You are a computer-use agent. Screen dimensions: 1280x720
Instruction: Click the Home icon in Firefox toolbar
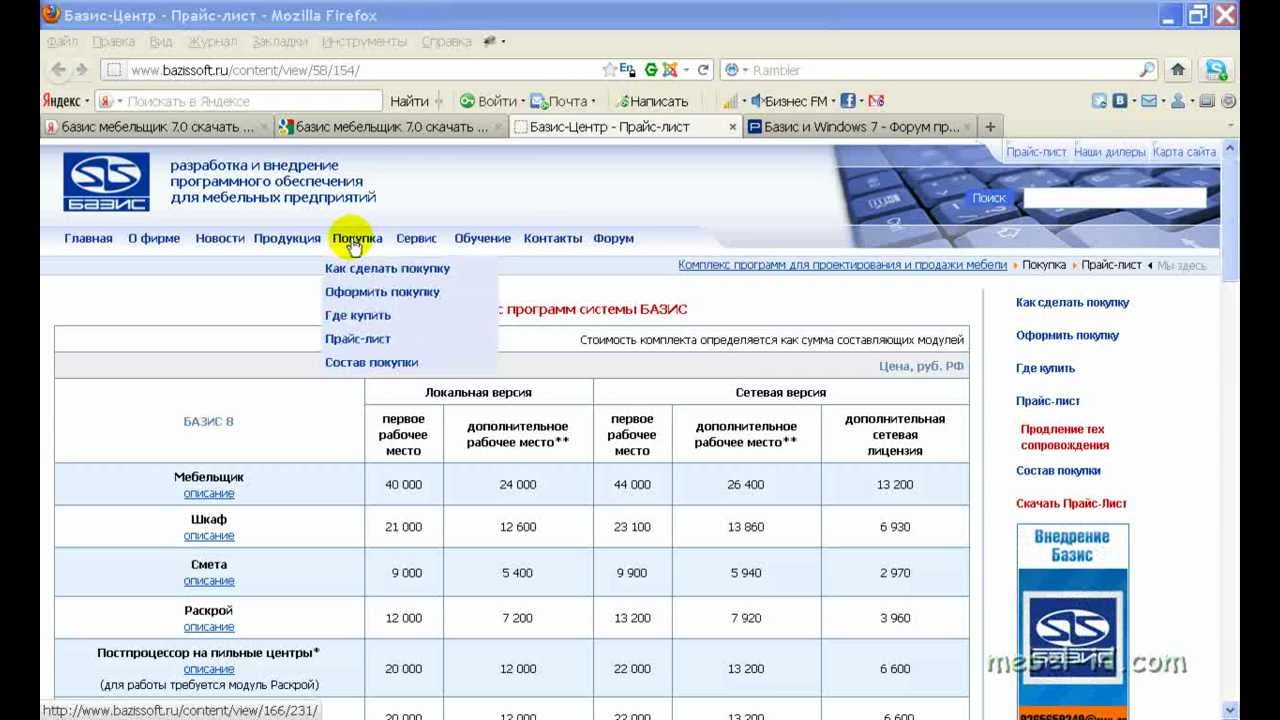[x=1178, y=70]
